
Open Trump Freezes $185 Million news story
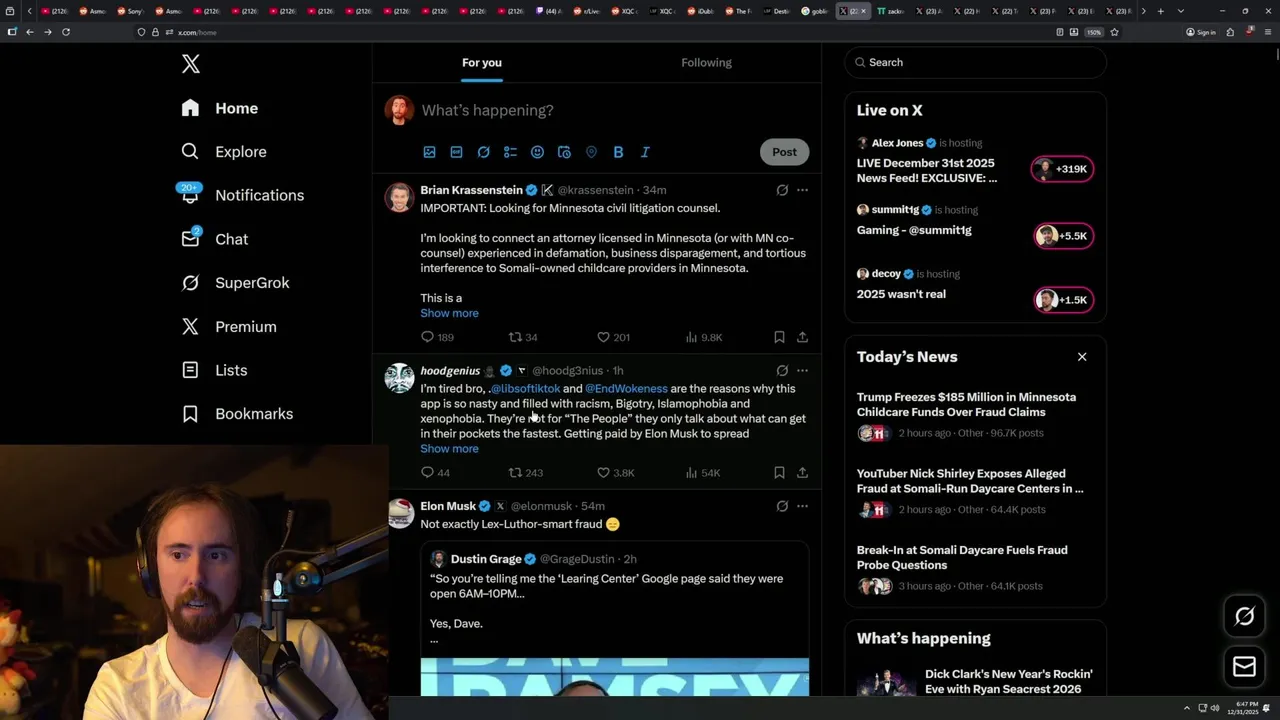[x=975, y=415]
